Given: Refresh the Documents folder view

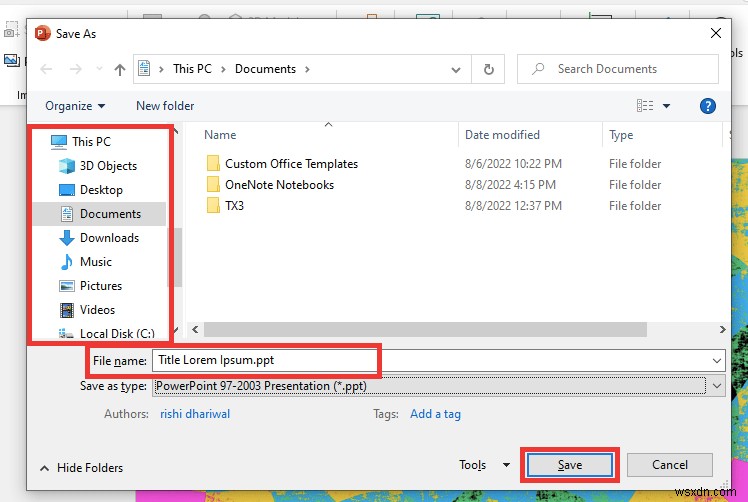Looking at the screenshot, I should pos(488,70).
